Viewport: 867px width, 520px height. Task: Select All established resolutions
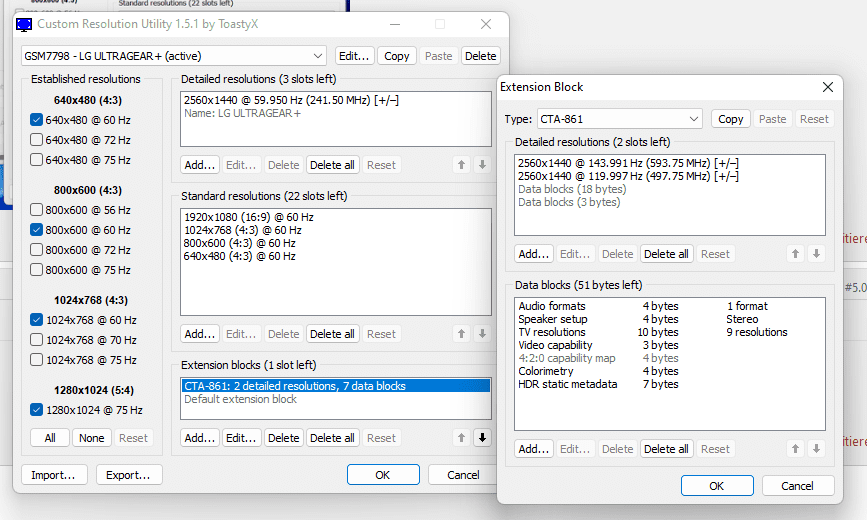(x=50, y=438)
